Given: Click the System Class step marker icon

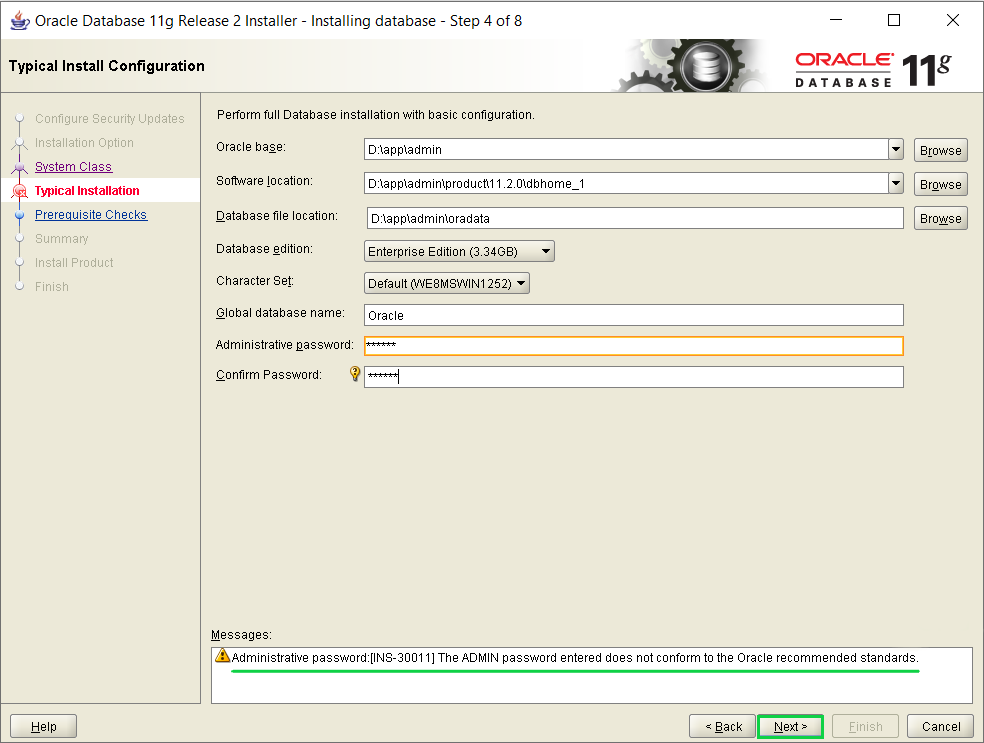Looking at the screenshot, I should [x=20, y=167].
